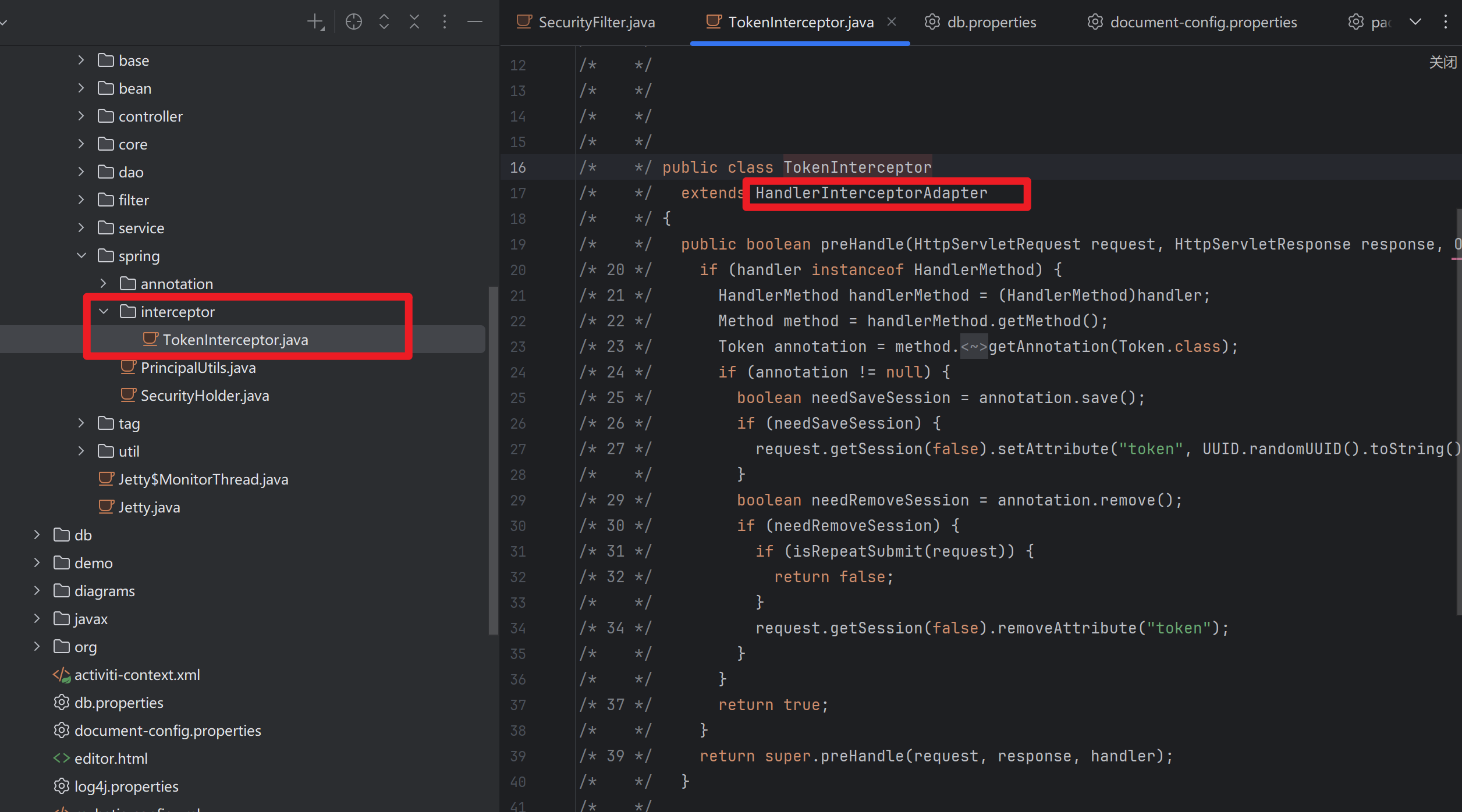The height and width of the screenshot is (812, 1462).
Task: Switch to SecurityFilter.java tab
Action: pos(596,22)
